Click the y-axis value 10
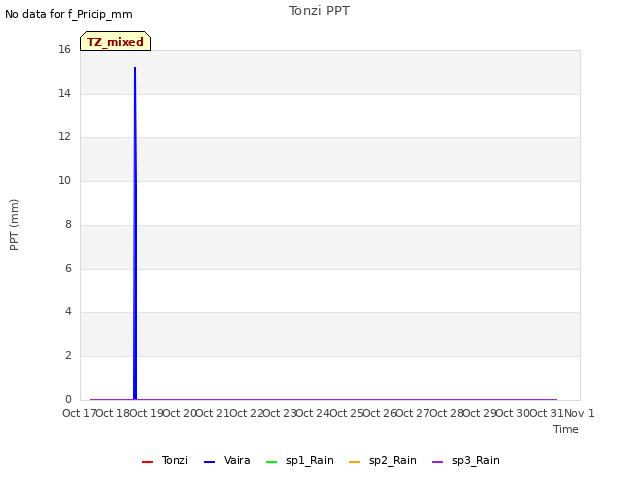 [64, 180]
